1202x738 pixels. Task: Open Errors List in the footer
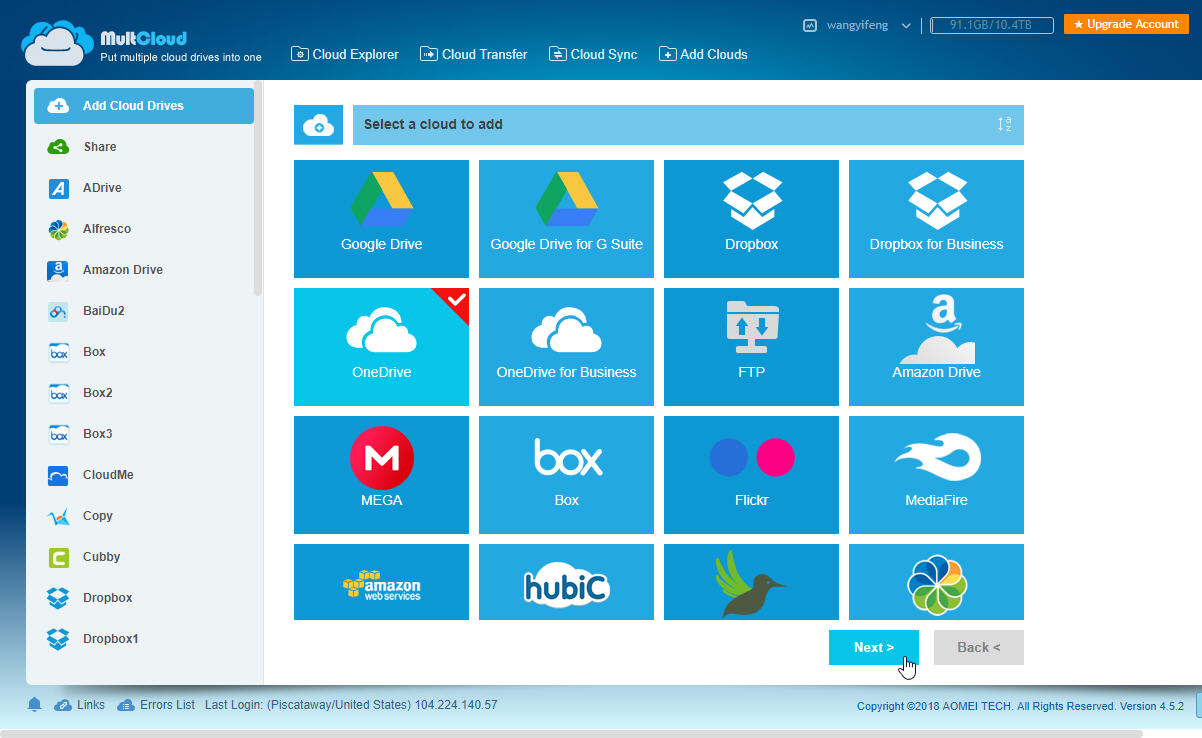click(x=157, y=705)
